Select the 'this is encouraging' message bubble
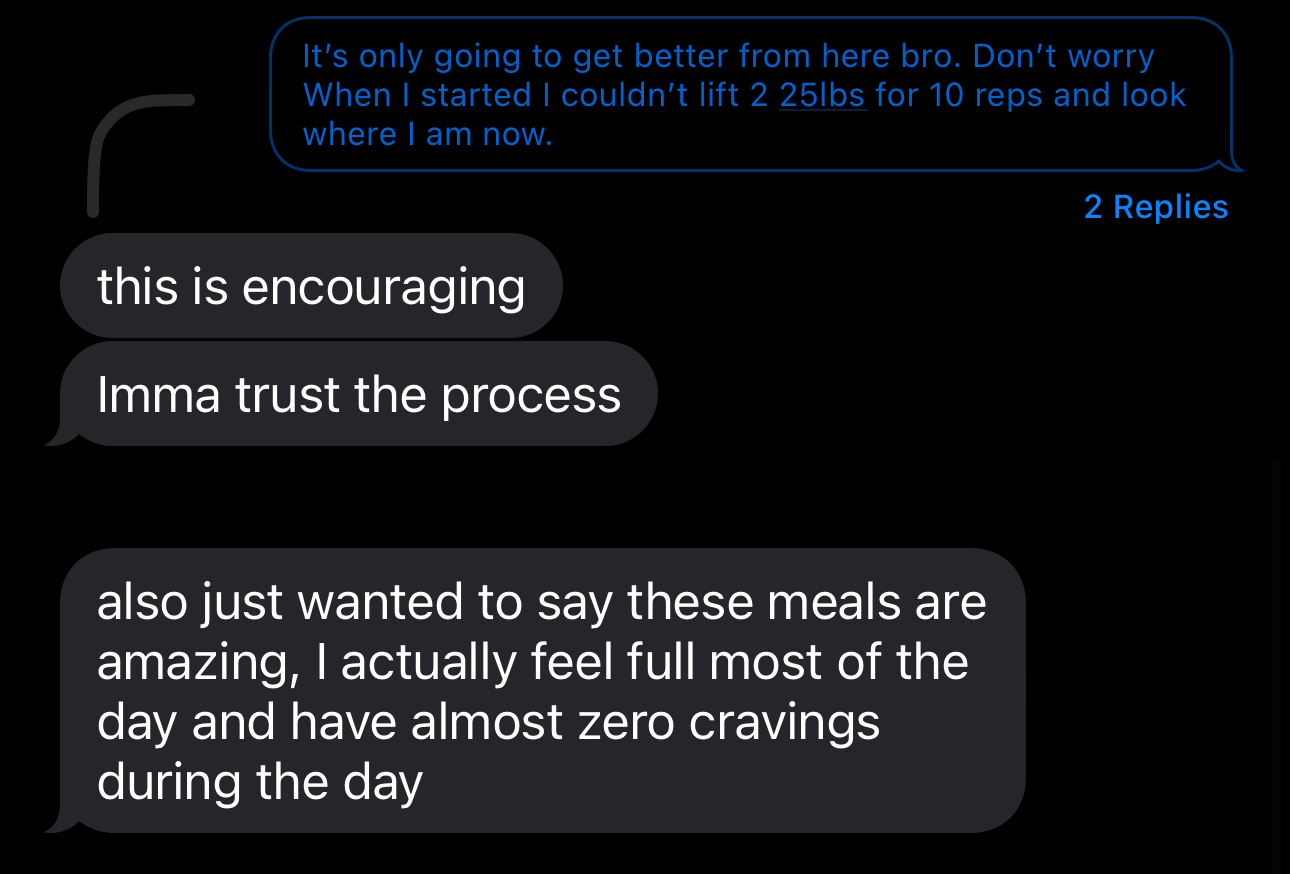Screen dimensions: 1290x874 [x=311, y=287]
